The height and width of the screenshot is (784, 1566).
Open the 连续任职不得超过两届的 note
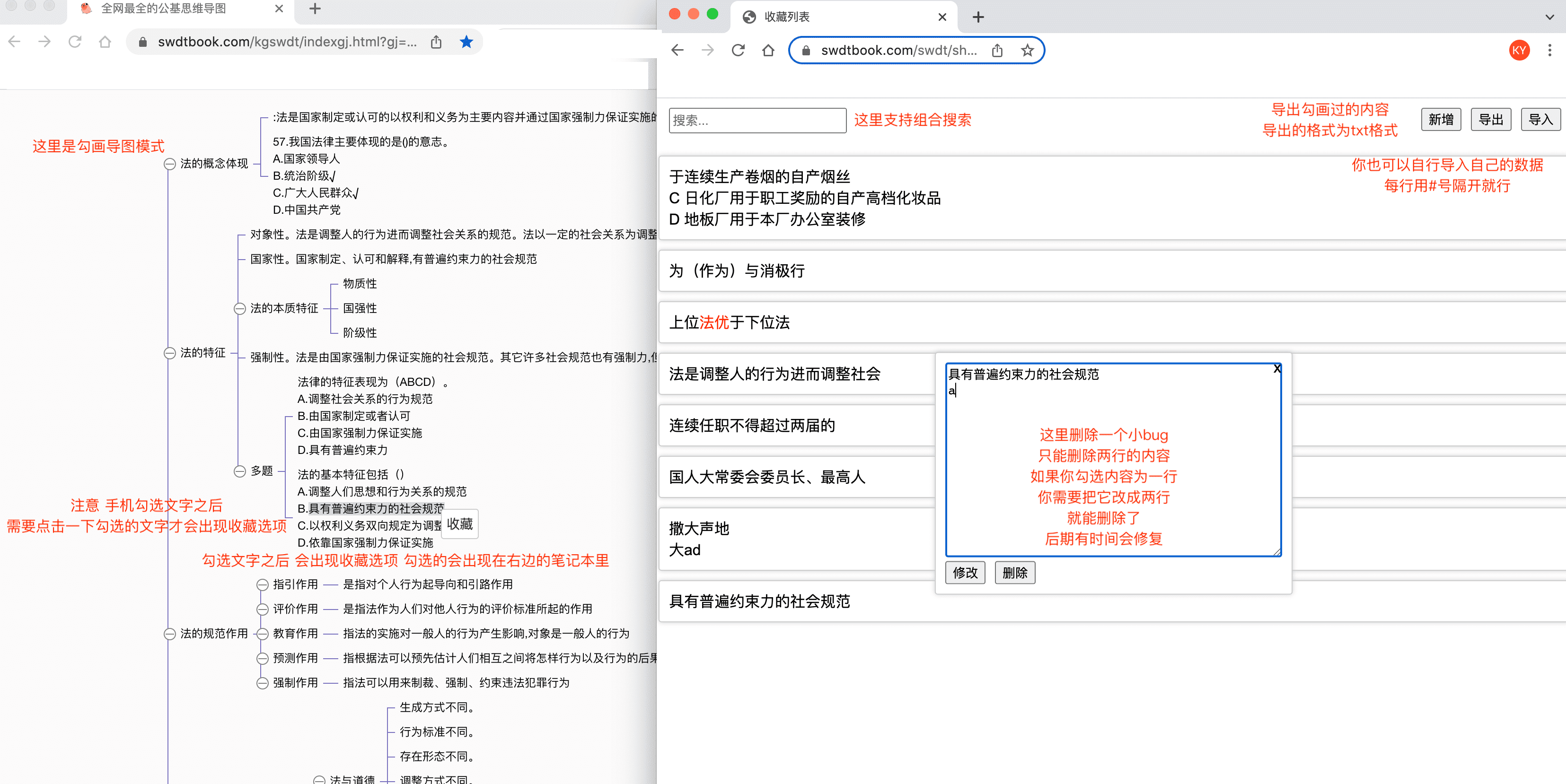796,426
